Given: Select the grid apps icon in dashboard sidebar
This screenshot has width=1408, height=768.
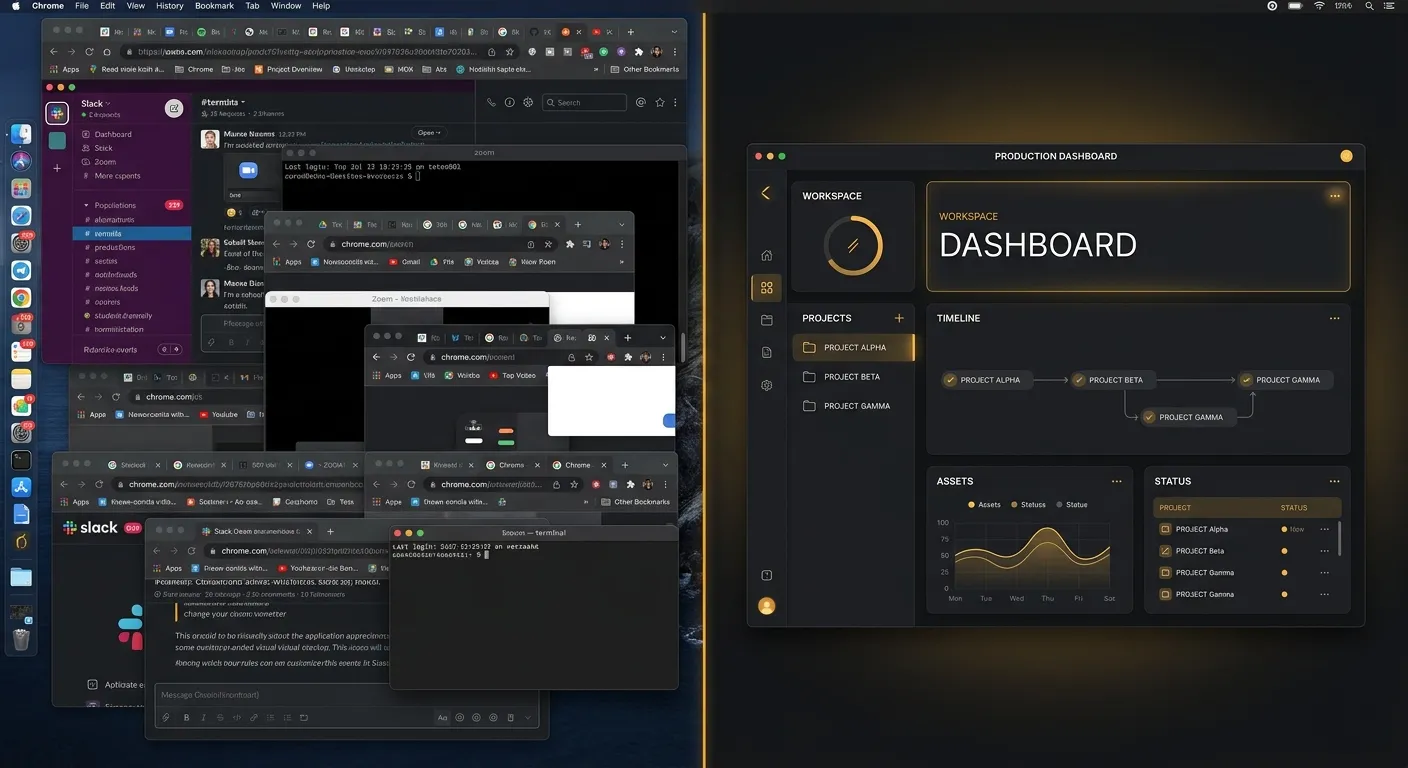Looking at the screenshot, I should (x=766, y=287).
